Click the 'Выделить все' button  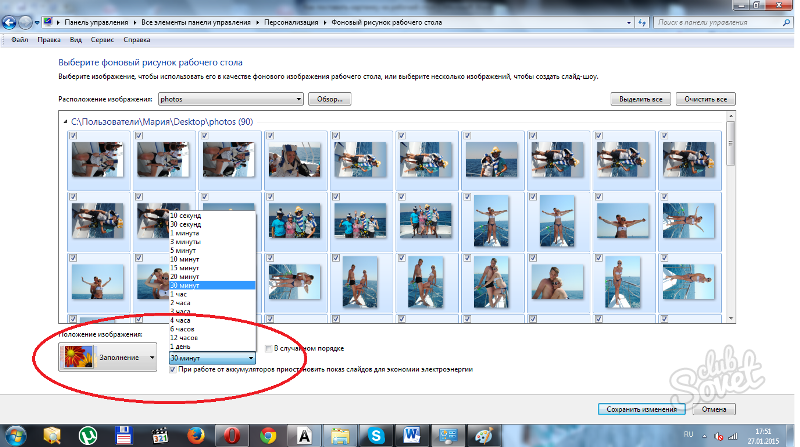click(x=639, y=100)
